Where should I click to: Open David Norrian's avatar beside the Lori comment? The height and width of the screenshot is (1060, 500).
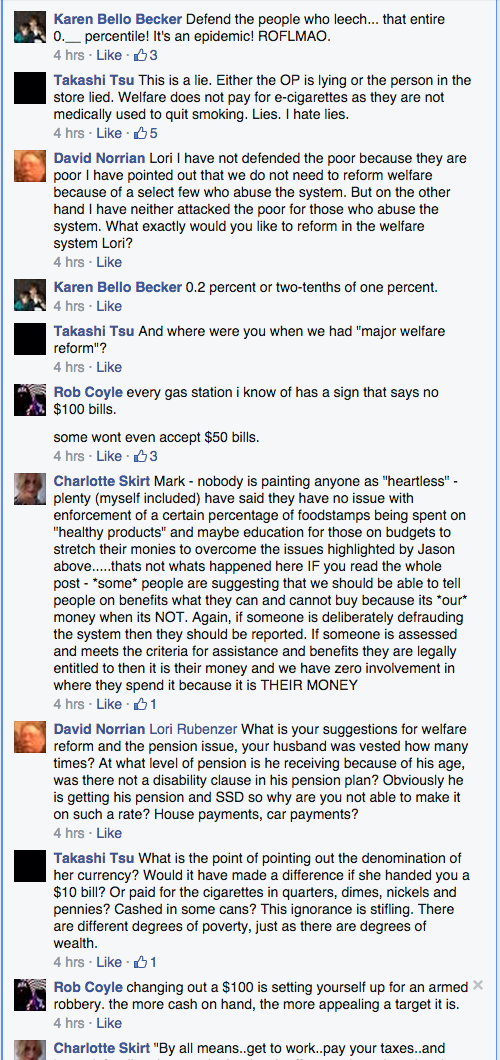pos(30,166)
